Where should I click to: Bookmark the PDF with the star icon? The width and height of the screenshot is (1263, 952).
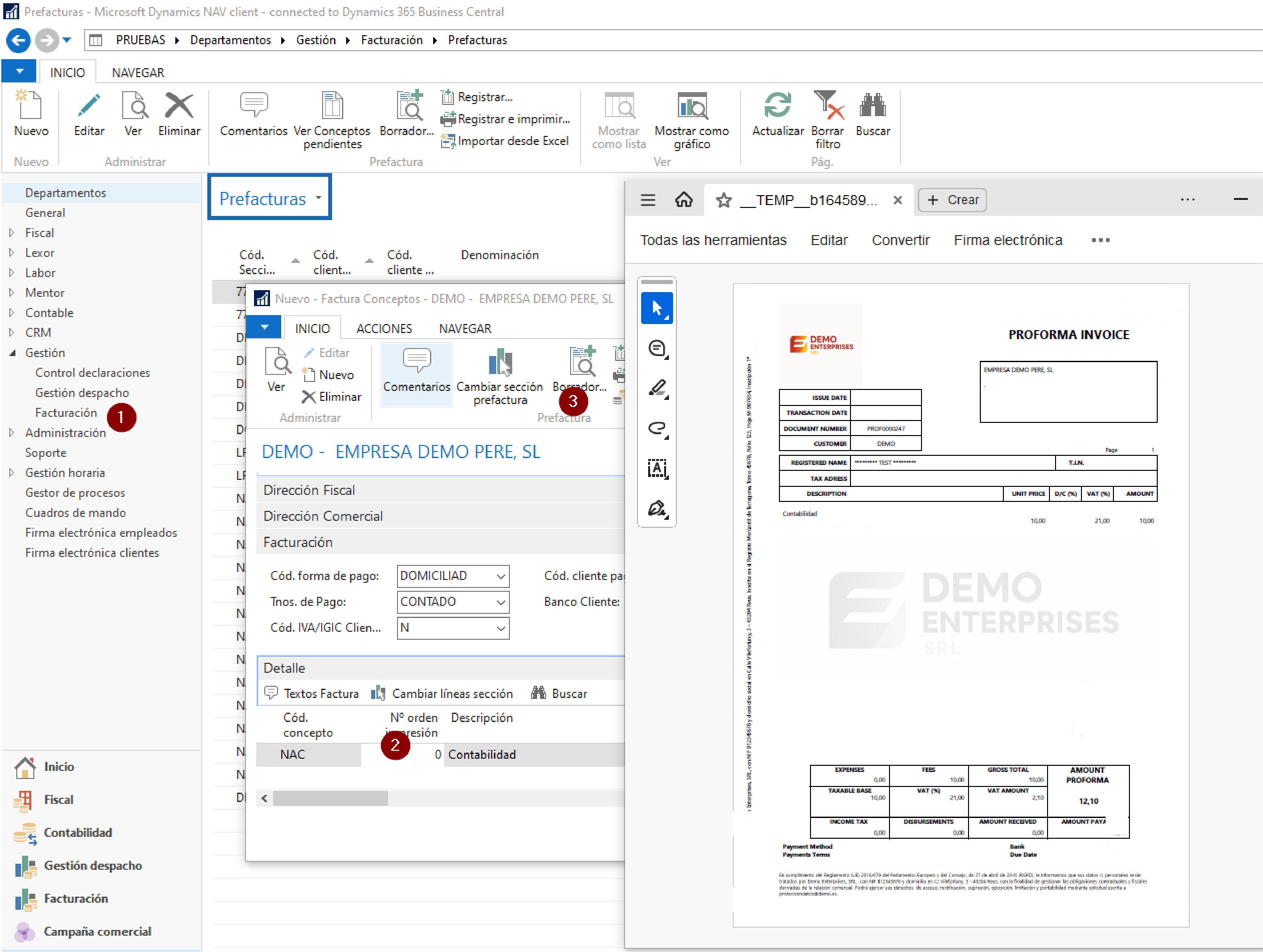(x=723, y=201)
